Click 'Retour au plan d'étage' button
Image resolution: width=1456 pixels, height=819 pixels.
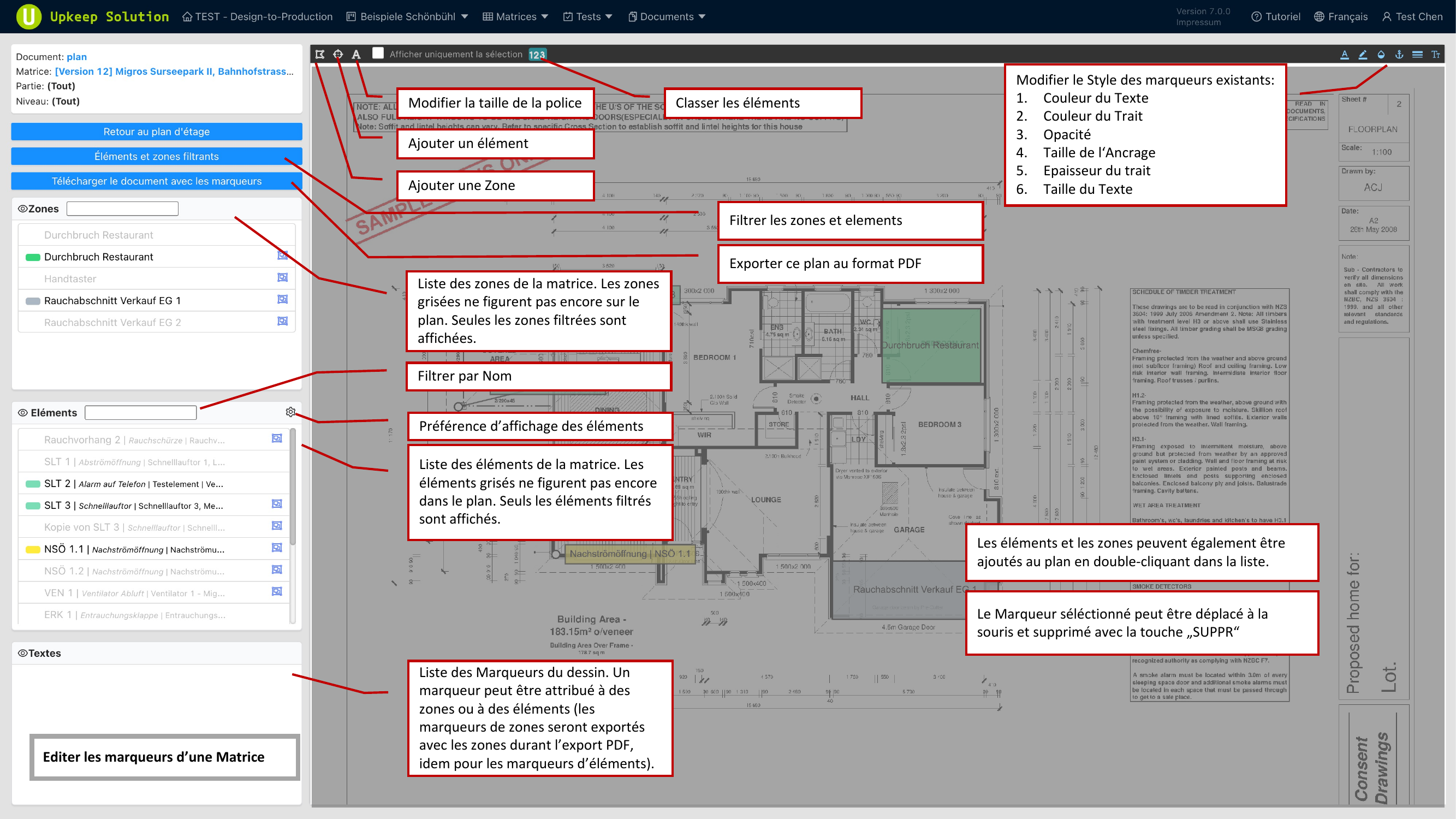pos(157,132)
